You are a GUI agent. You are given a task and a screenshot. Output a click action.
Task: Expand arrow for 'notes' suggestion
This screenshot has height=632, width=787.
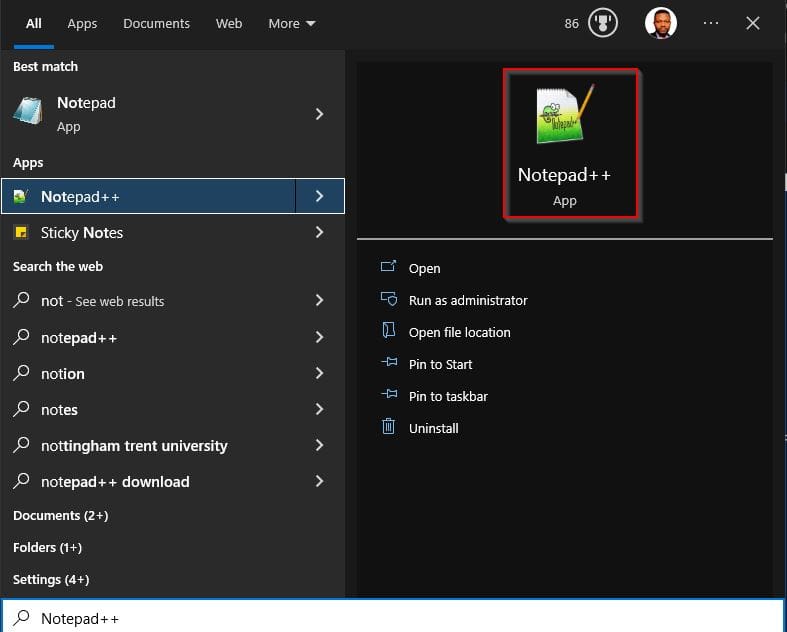coord(319,409)
